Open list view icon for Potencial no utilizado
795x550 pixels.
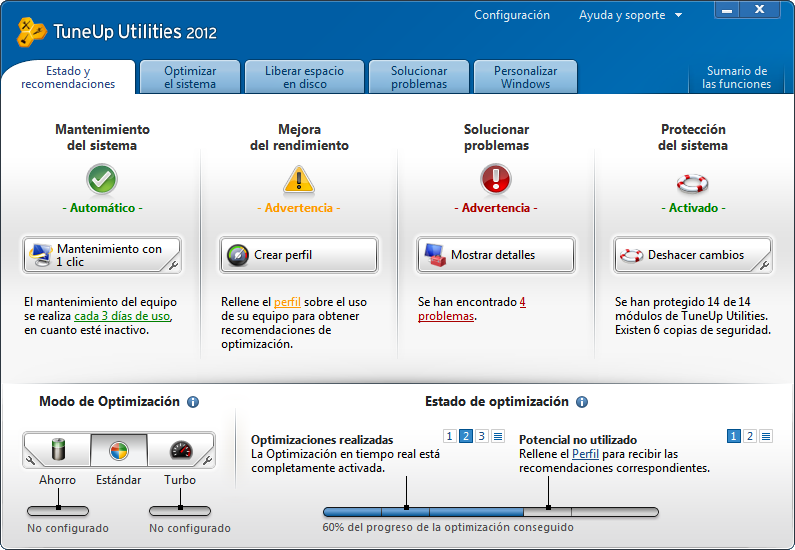pyautogui.click(x=766, y=436)
